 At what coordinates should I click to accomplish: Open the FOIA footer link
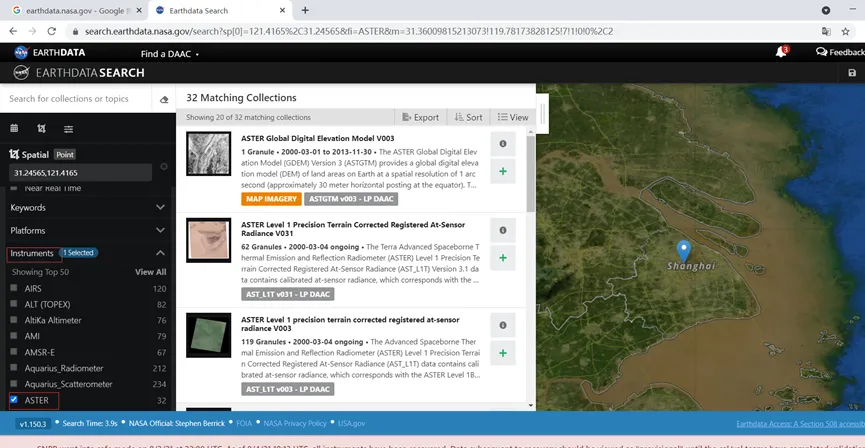(x=244, y=424)
